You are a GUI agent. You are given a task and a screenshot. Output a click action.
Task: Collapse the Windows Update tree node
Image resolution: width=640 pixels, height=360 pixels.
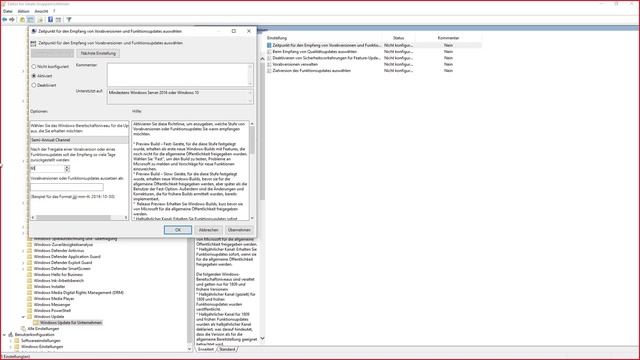23,317
